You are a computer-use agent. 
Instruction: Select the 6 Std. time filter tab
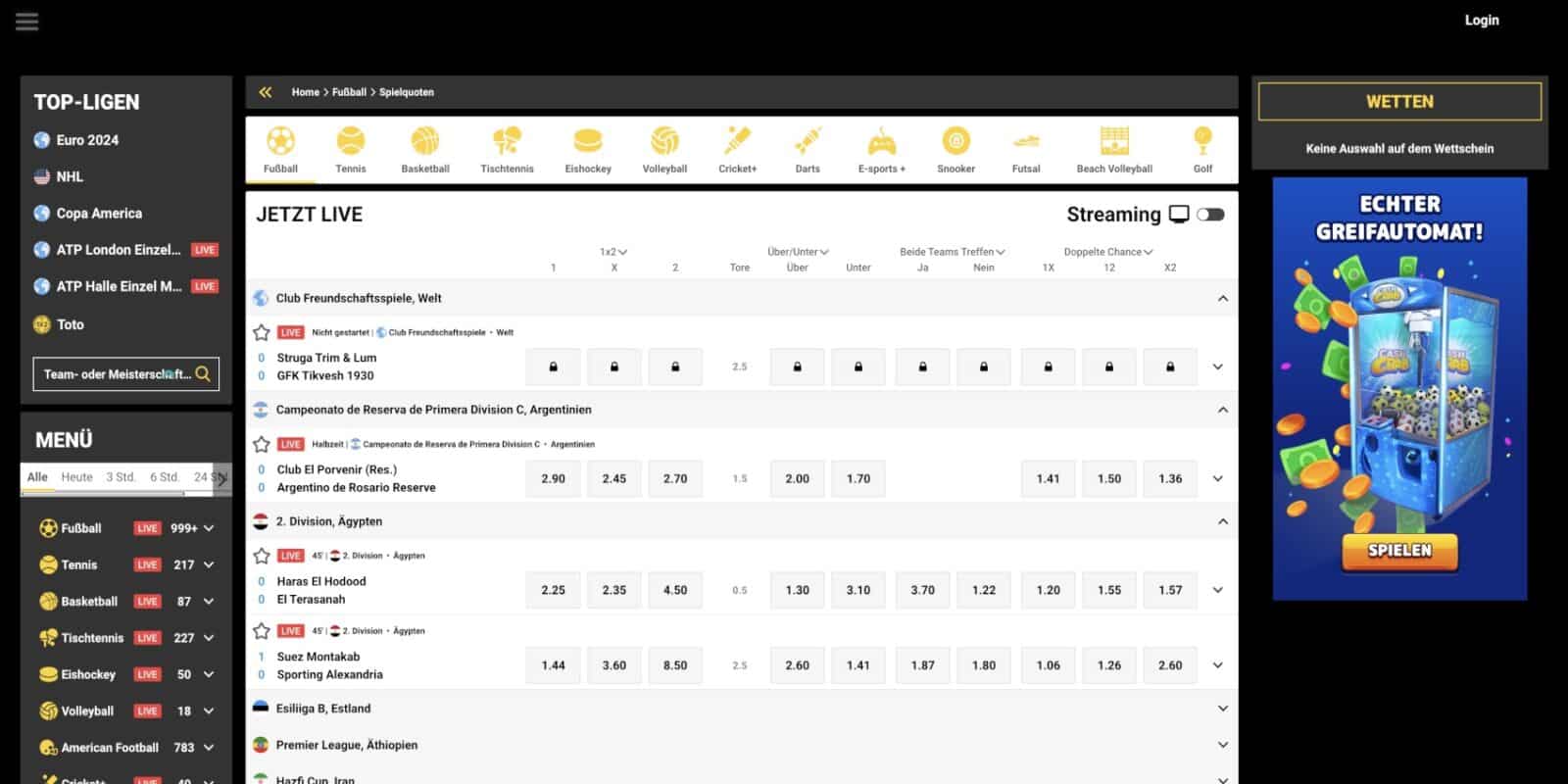coord(165,477)
